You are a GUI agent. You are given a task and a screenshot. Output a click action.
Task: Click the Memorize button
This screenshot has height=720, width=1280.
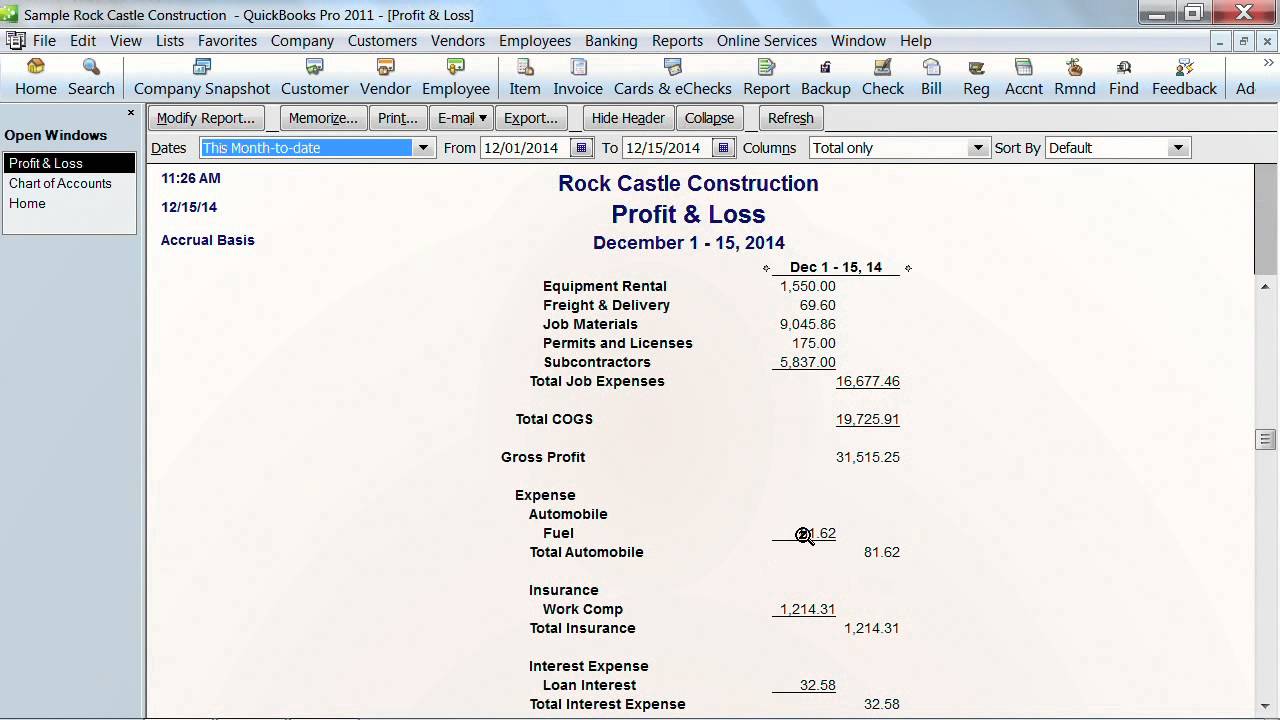tap(323, 118)
